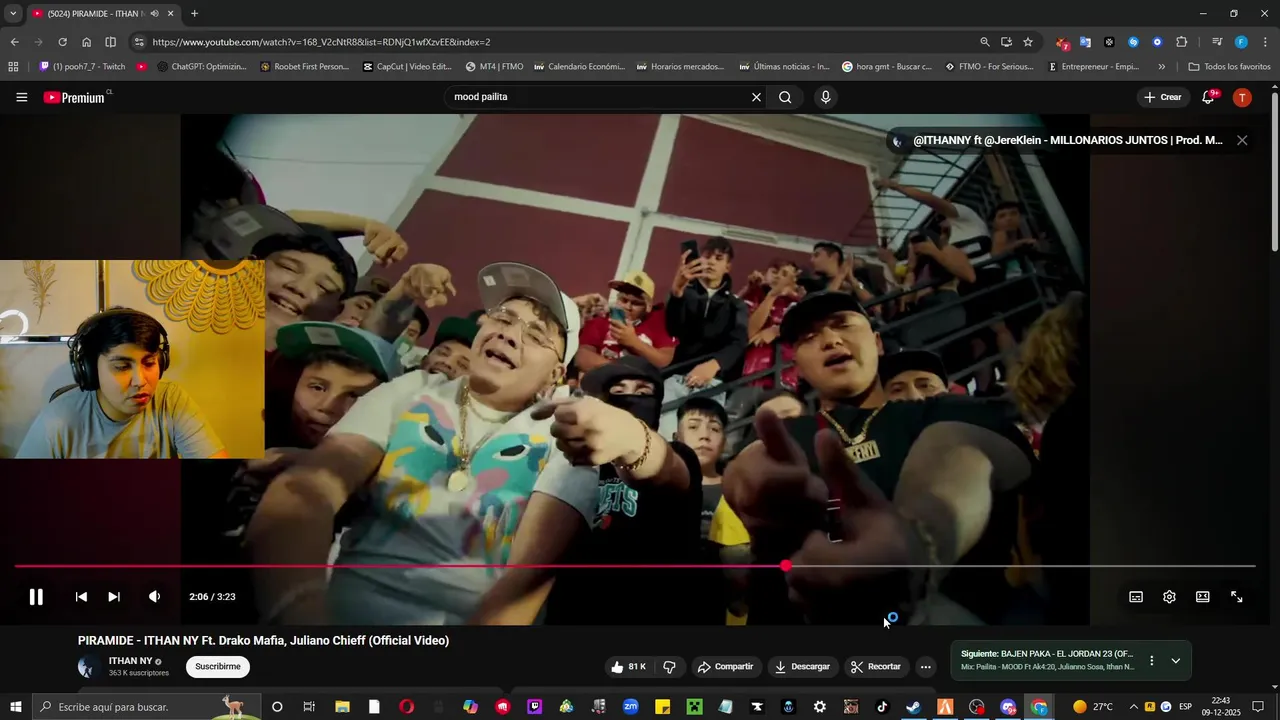Image resolution: width=1280 pixels, height=720 pixels.
Task: Open ITHAN NY channel avatar
Action: coord(89,666)
